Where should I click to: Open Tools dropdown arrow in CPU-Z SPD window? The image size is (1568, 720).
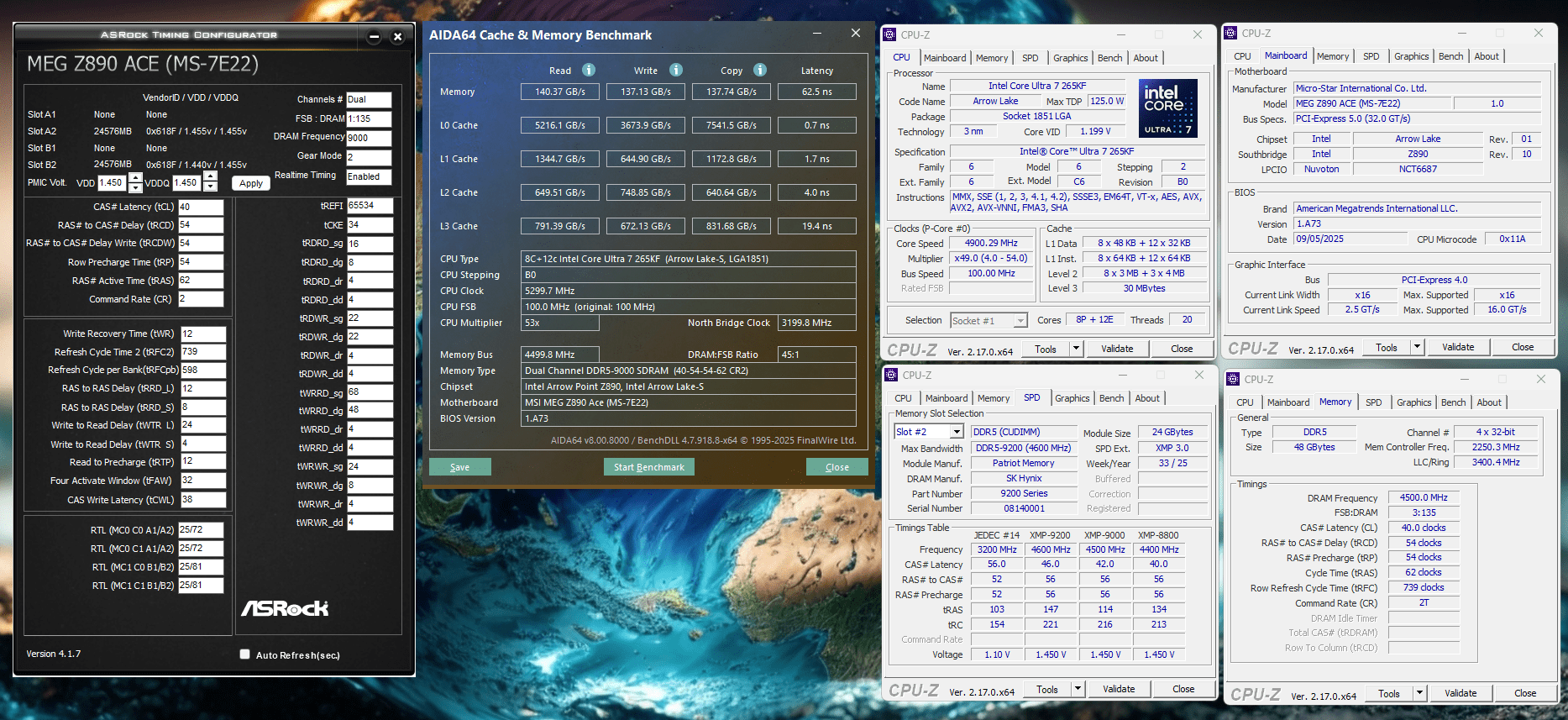click(1078, 689)
